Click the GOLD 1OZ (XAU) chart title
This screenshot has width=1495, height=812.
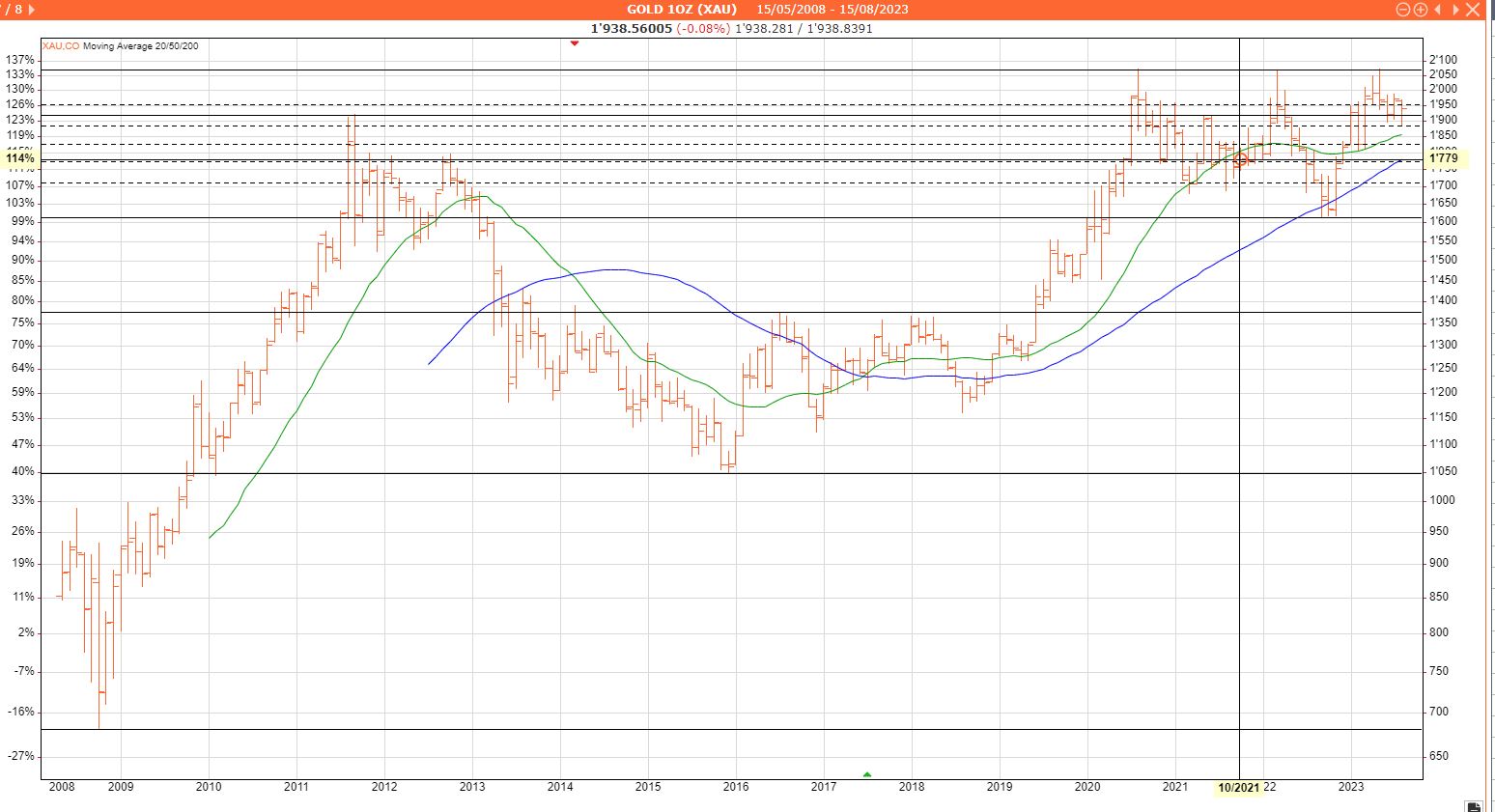[681, 10]
